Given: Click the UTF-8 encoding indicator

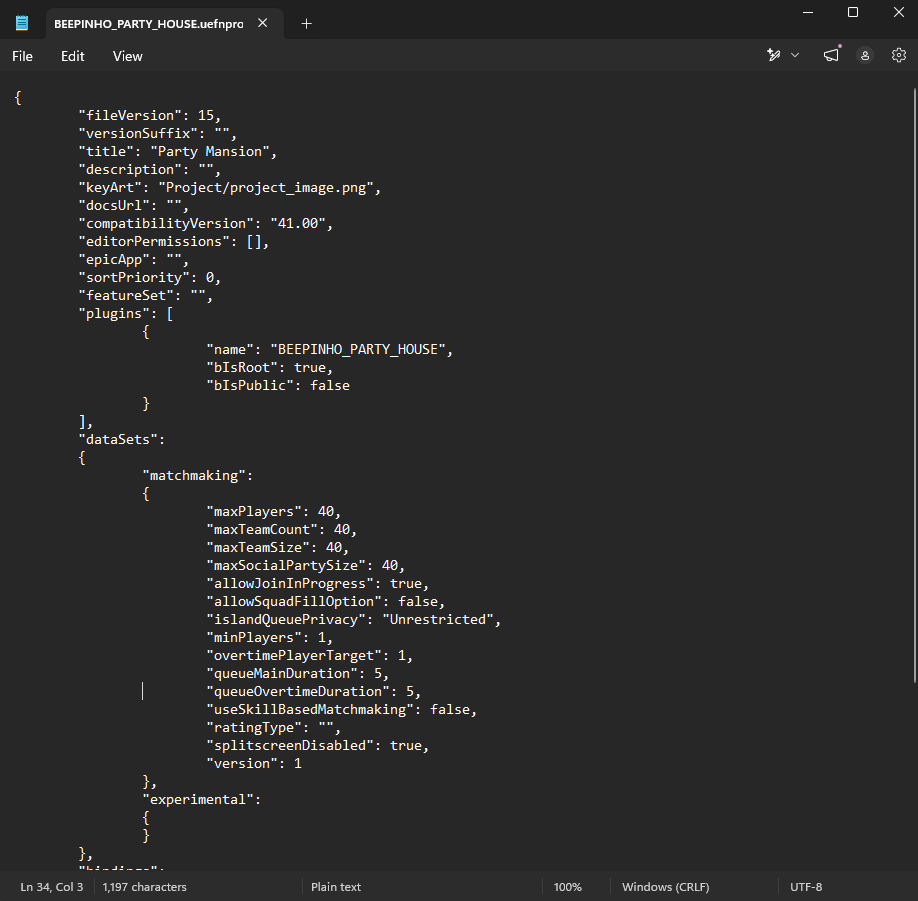Looking at the screenshot, I should pos(806,887).
